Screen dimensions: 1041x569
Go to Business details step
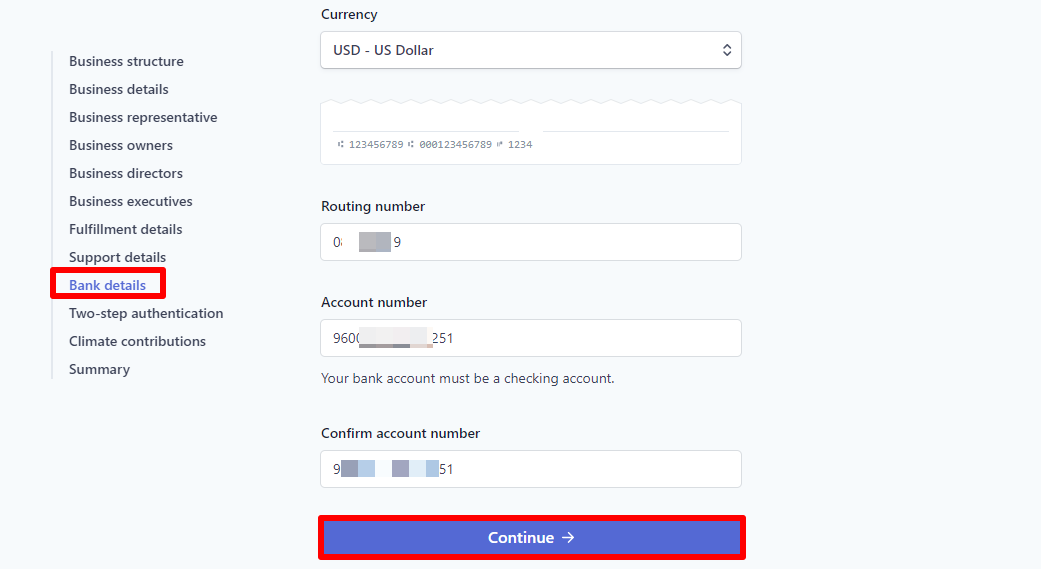pos(118,89)
